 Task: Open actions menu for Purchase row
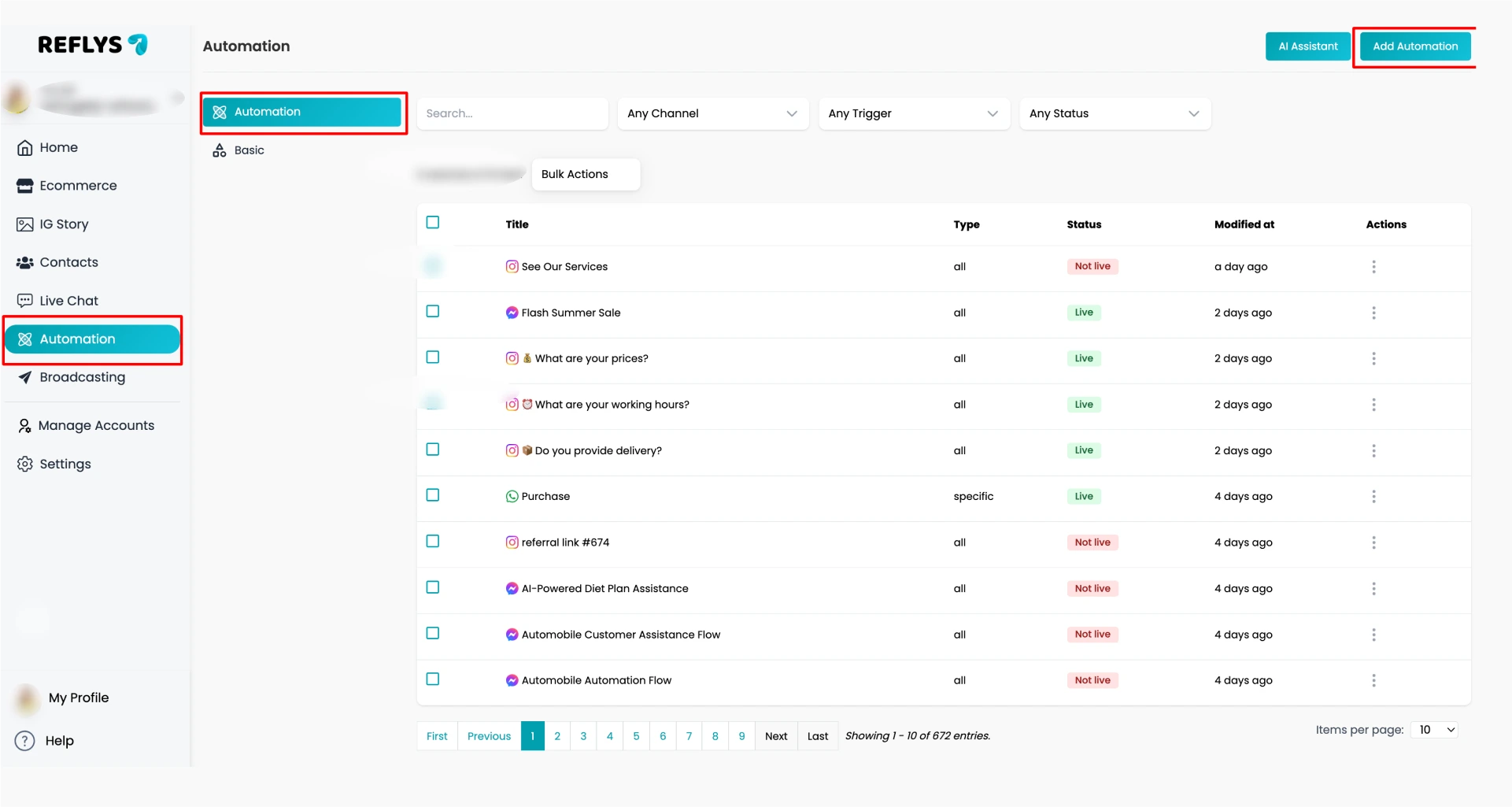pos(1373,497)
